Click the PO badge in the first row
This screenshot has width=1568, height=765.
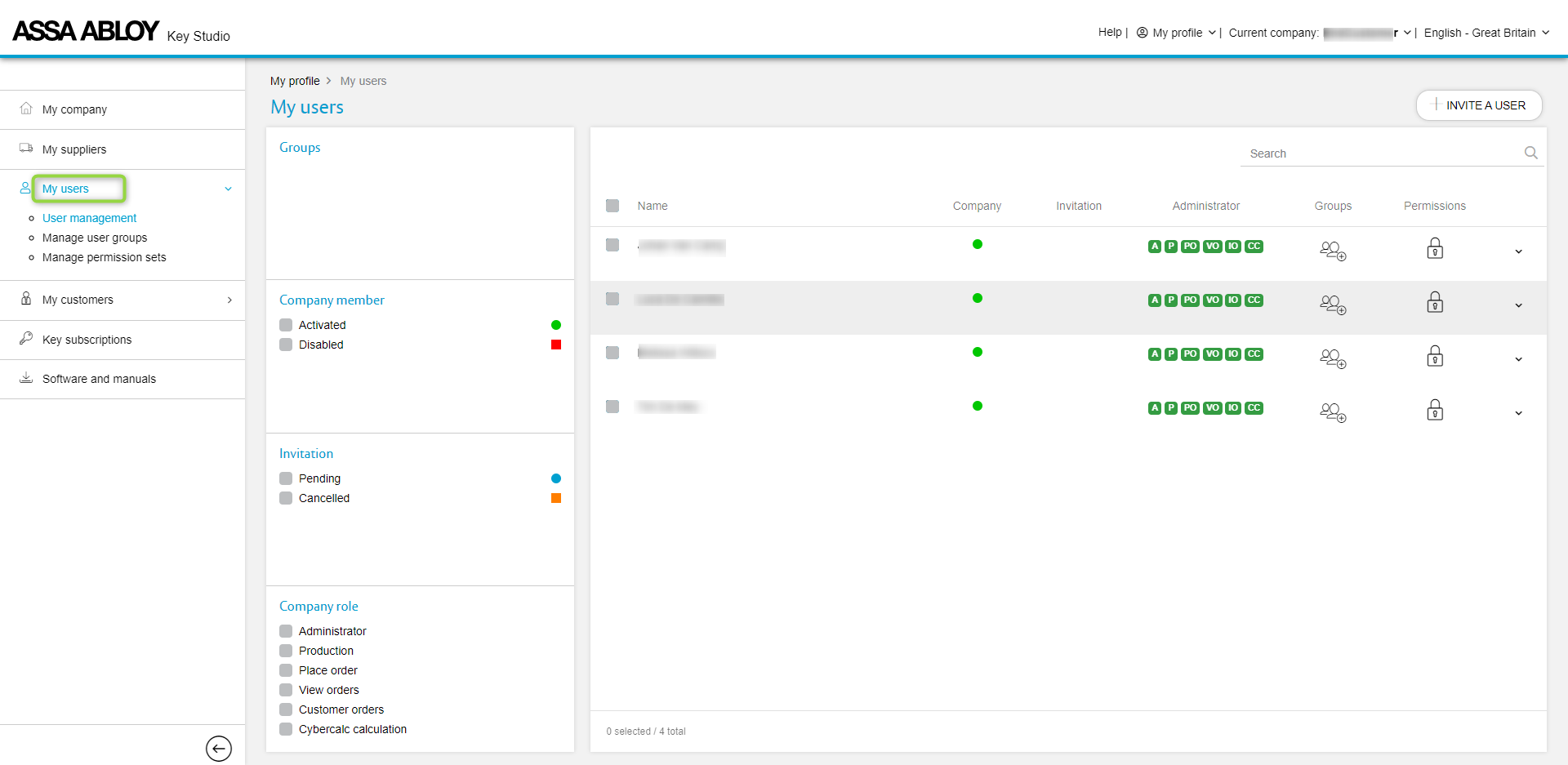(x=1190, y=247)
